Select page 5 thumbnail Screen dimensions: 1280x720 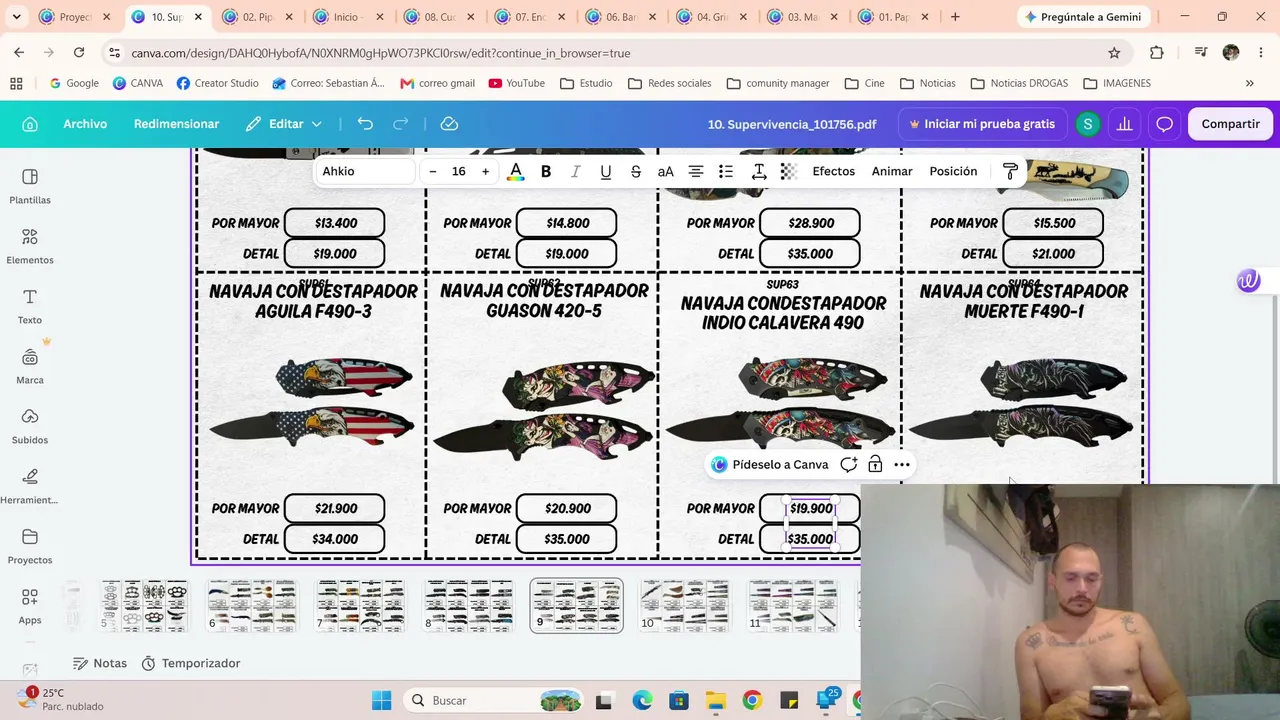(144, 606)
